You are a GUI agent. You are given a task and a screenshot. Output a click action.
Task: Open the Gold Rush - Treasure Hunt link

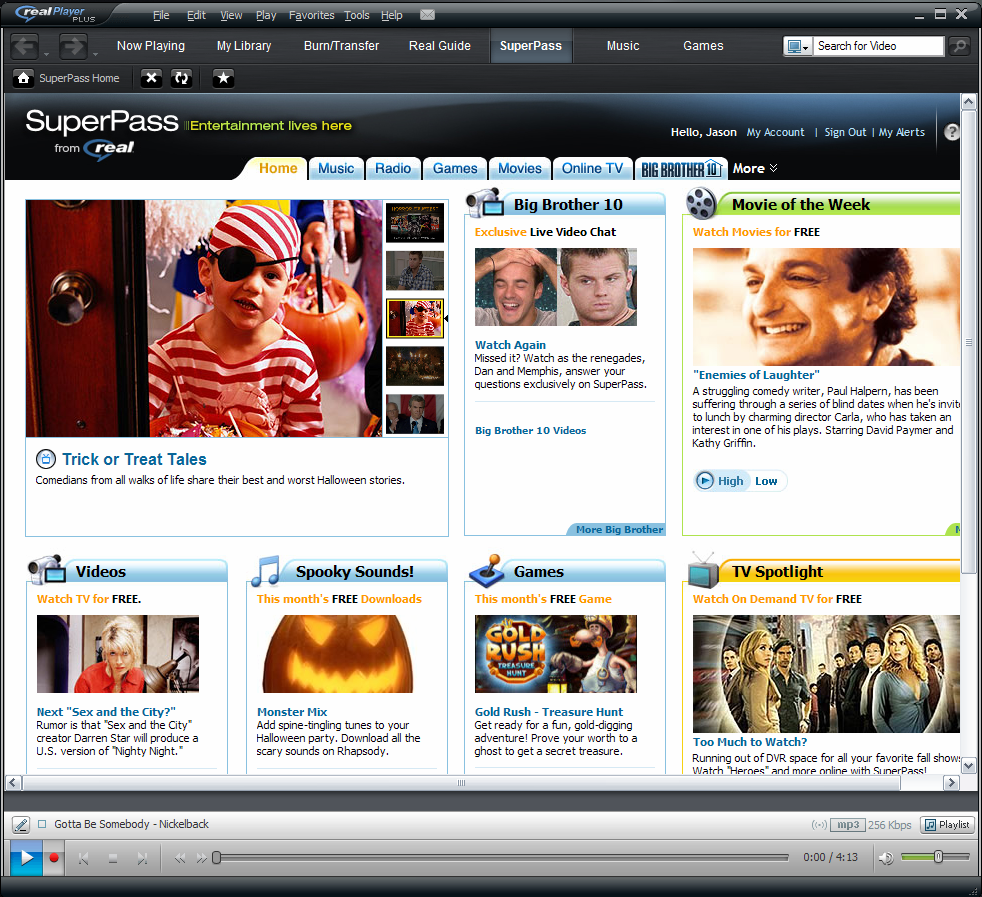tap(549, 712)
